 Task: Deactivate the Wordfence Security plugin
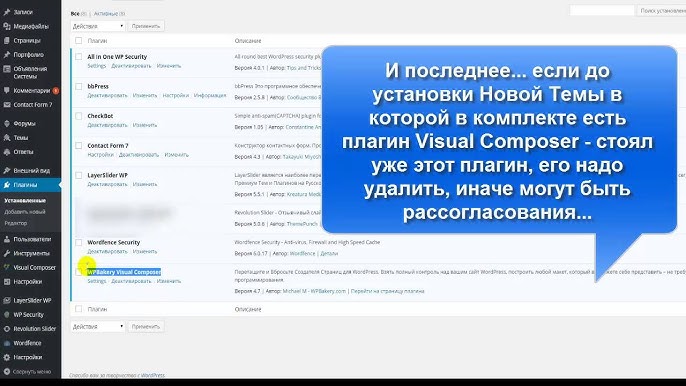pyautogui.click(x=107, y=252)
